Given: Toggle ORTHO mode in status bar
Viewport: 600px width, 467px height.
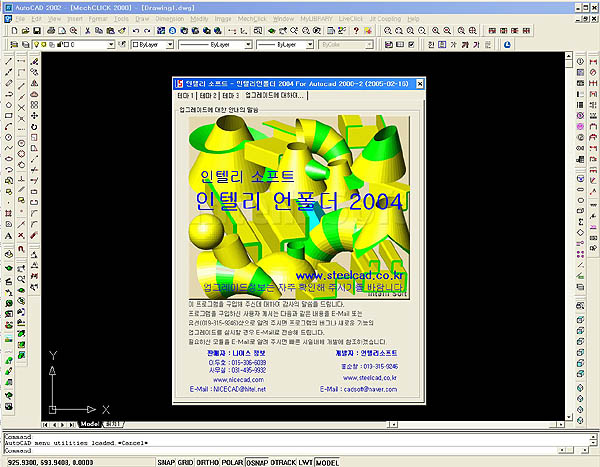Looking at the screenshot, I should tap(207, 462).
